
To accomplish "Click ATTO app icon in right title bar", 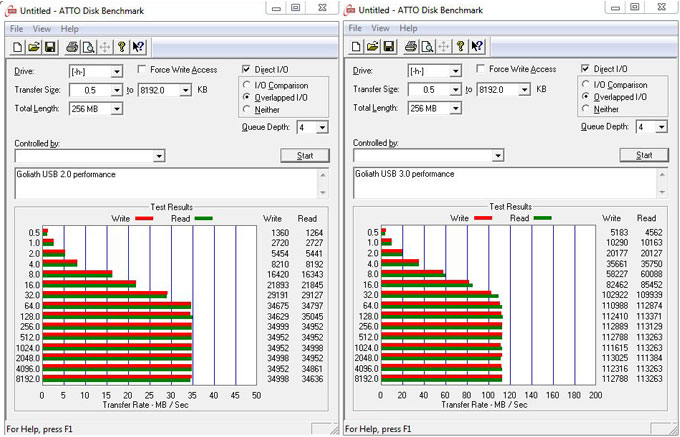I will pos(350,10).
